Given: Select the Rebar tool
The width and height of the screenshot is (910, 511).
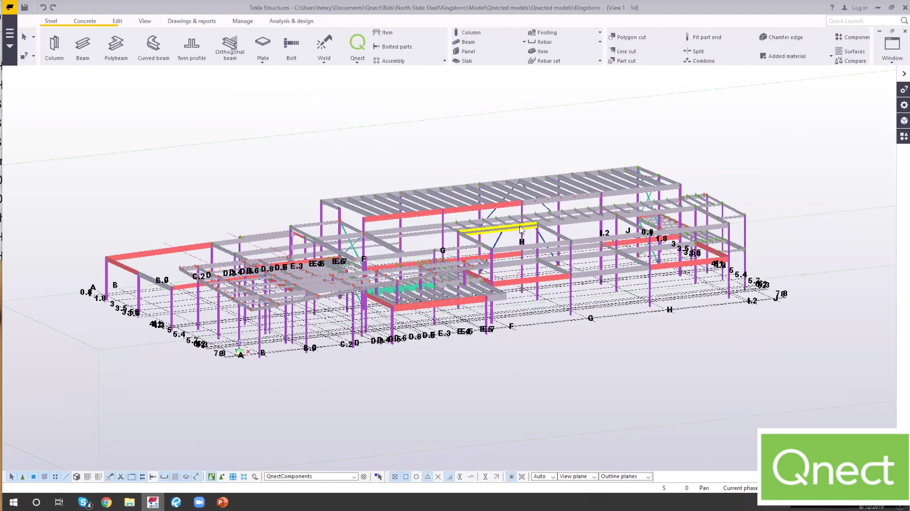Looking at the screenshot, I should tap(540, 42).
